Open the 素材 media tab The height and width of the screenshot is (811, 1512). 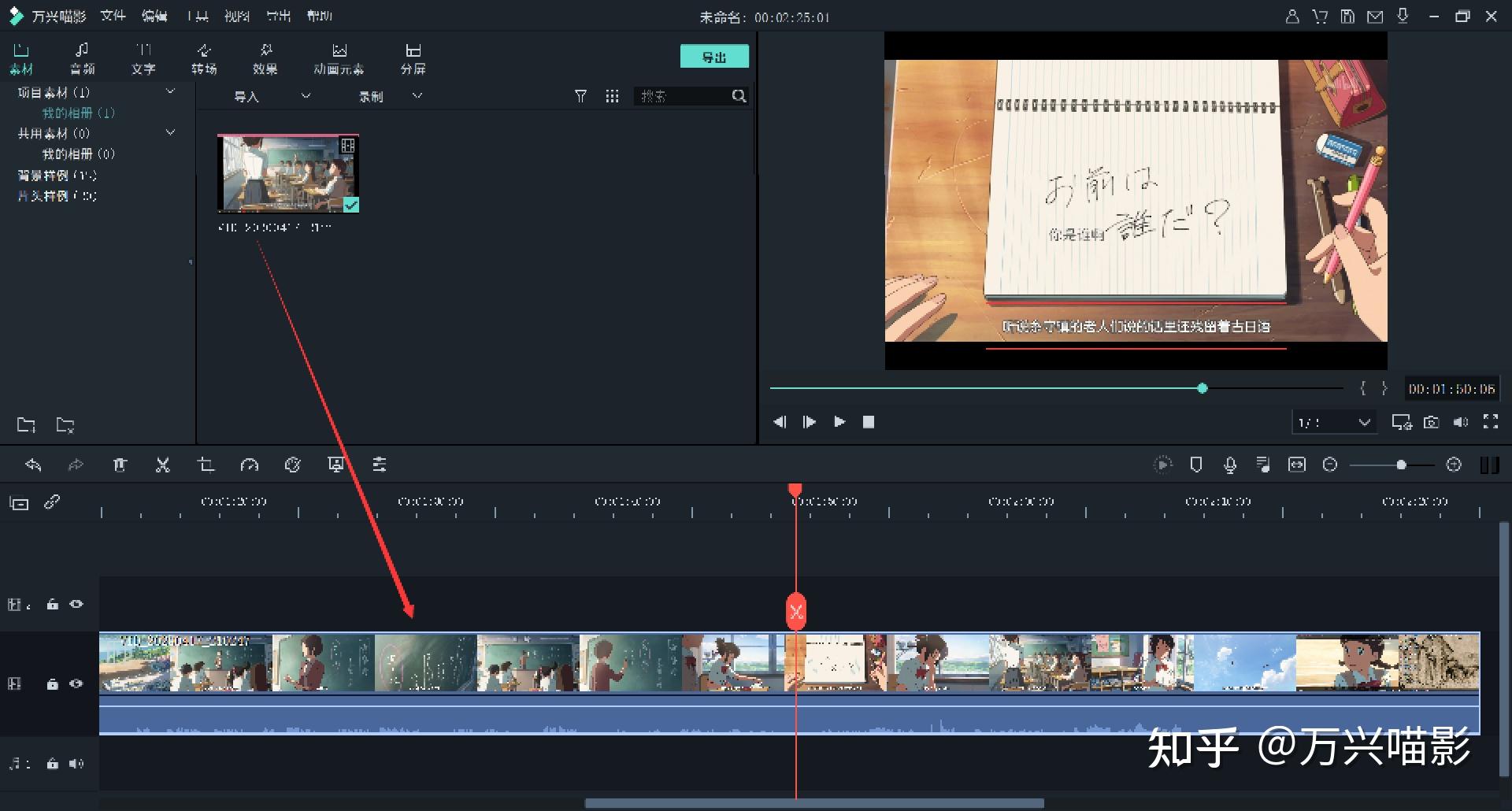[x=21, y=59]
